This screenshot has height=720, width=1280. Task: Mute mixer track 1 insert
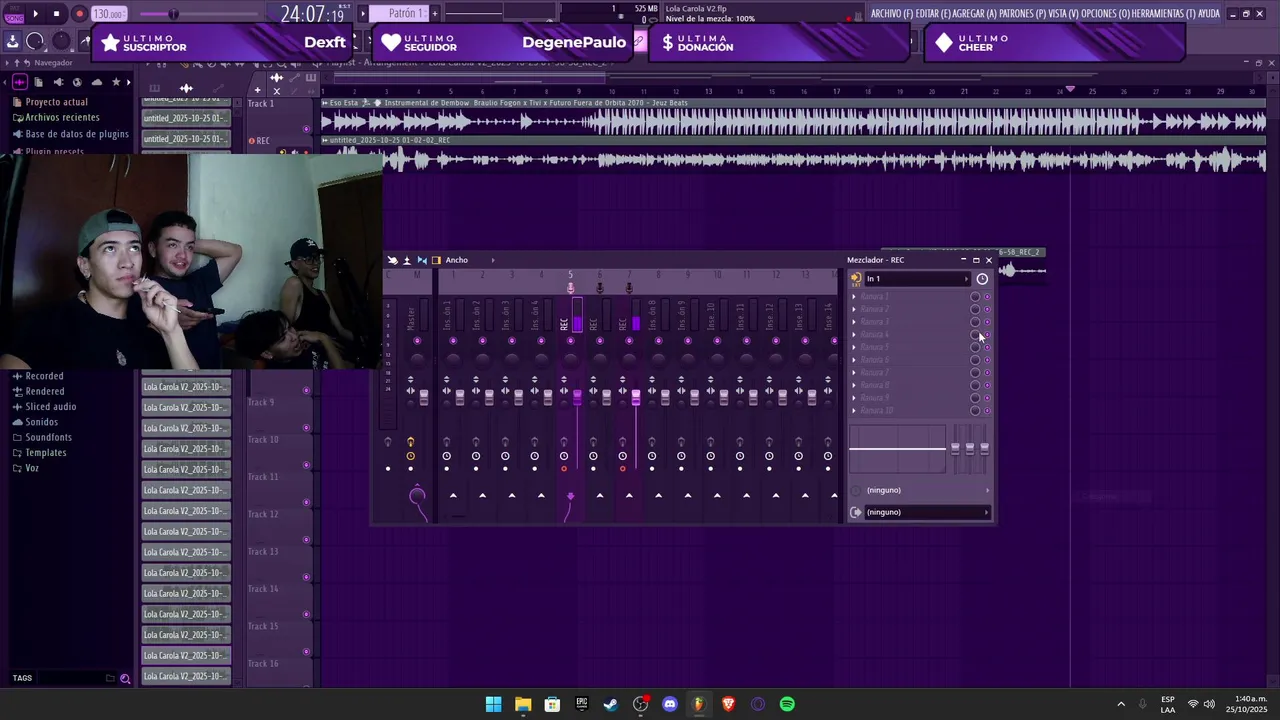453,341
